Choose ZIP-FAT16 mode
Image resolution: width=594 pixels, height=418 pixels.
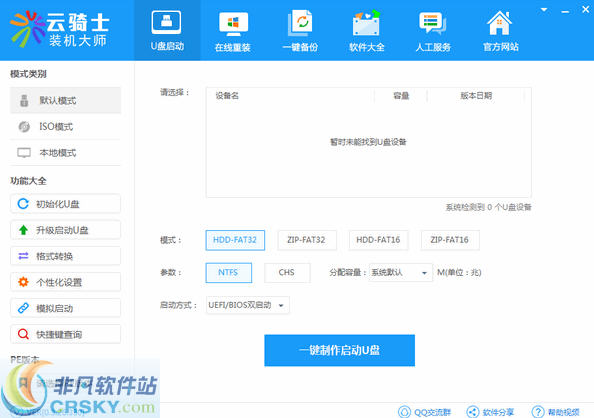[x=450, y=240]
